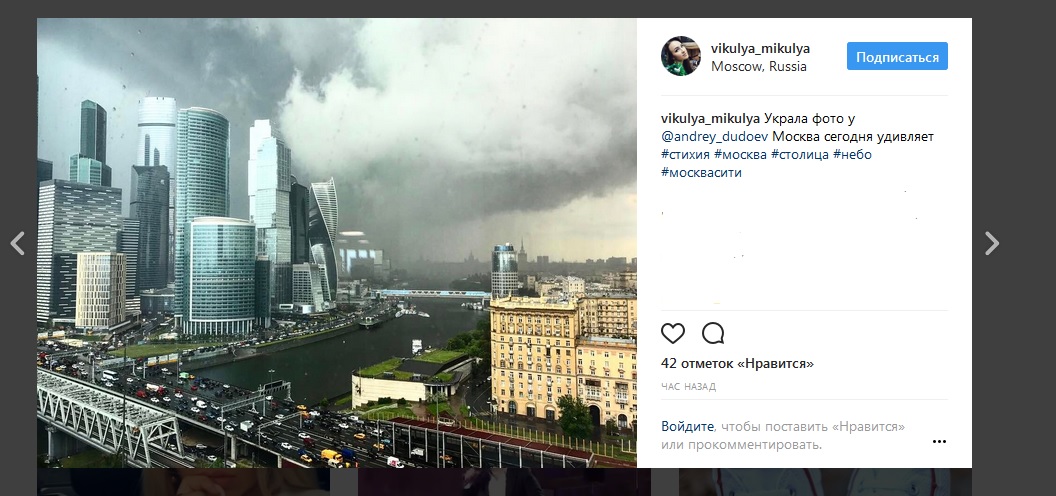This screenshot has height=496, width=1056.
Task: Open comments via the speech bubble icon
Action: pyautogui.click(x=713, y=333)
